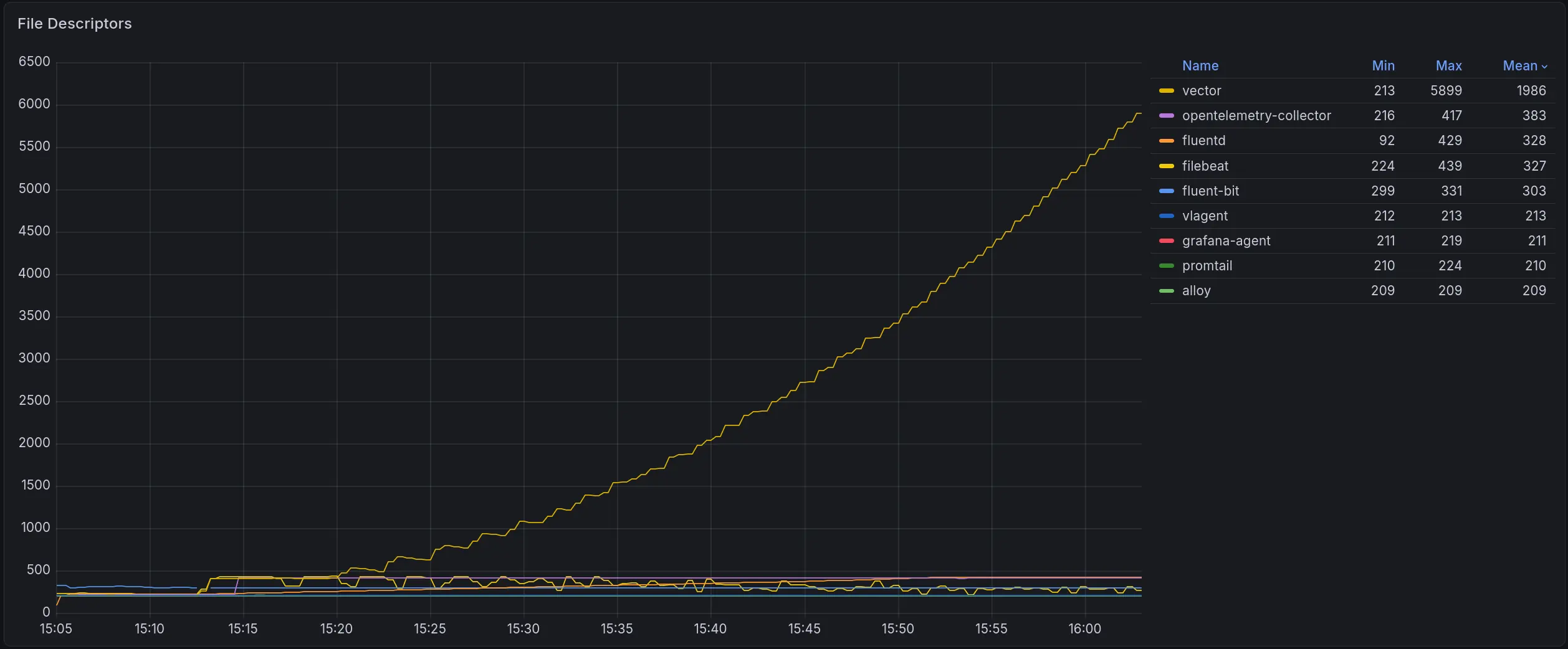Screen dimensions: 1568x649
Task: Toggle the grafana-agent legend entry
Action: point(1225,241)
